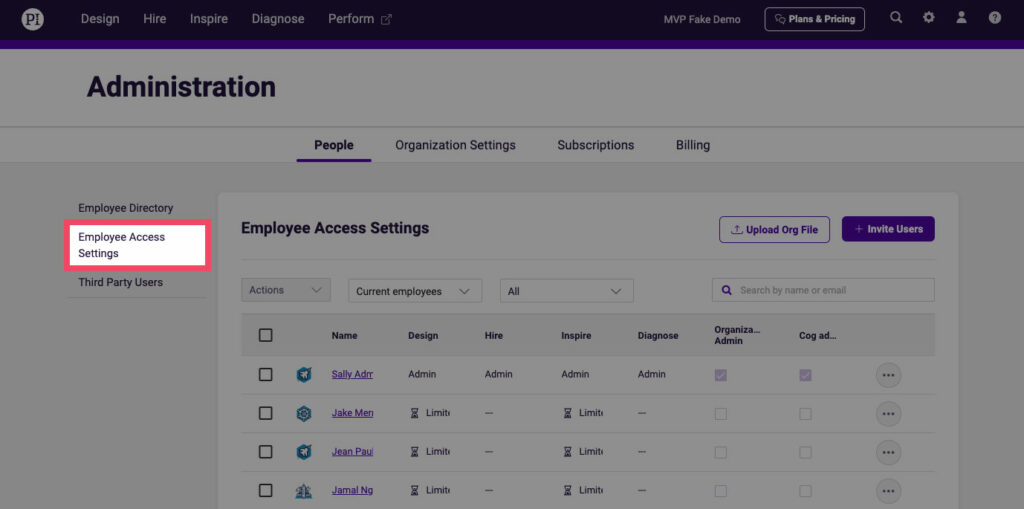Open the user profile icon
This screenshot has height=509, width=1024.
tap(962, 18)
